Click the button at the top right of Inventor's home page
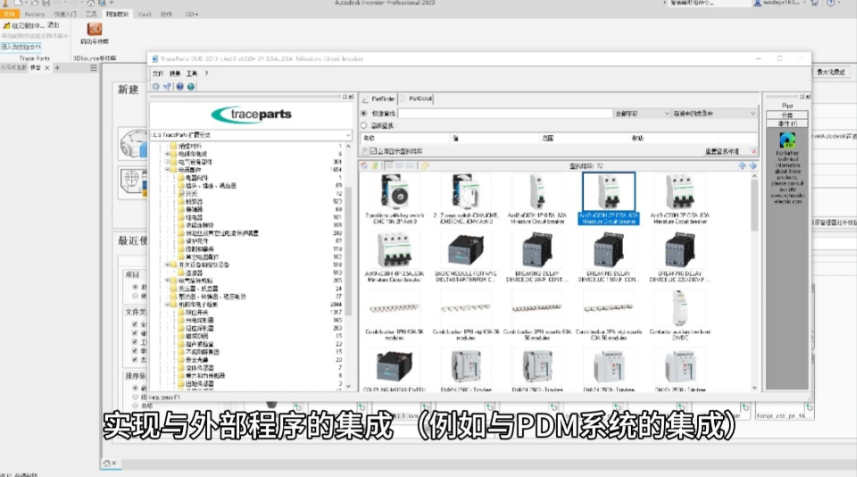The width and height of the screenshot is (857, 477). click(830, 72)
